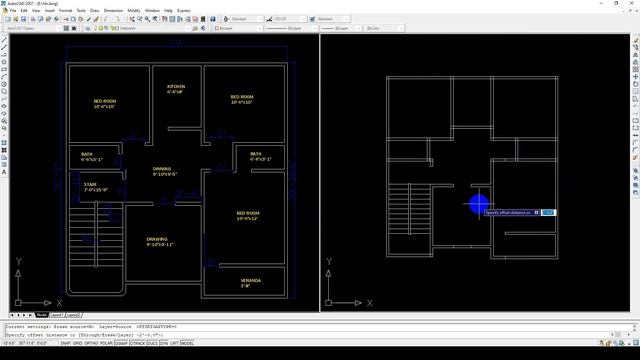The width and height of the screenshot is (640, 360).
Task: Switch to the Model tab
Action: point(42,315)
